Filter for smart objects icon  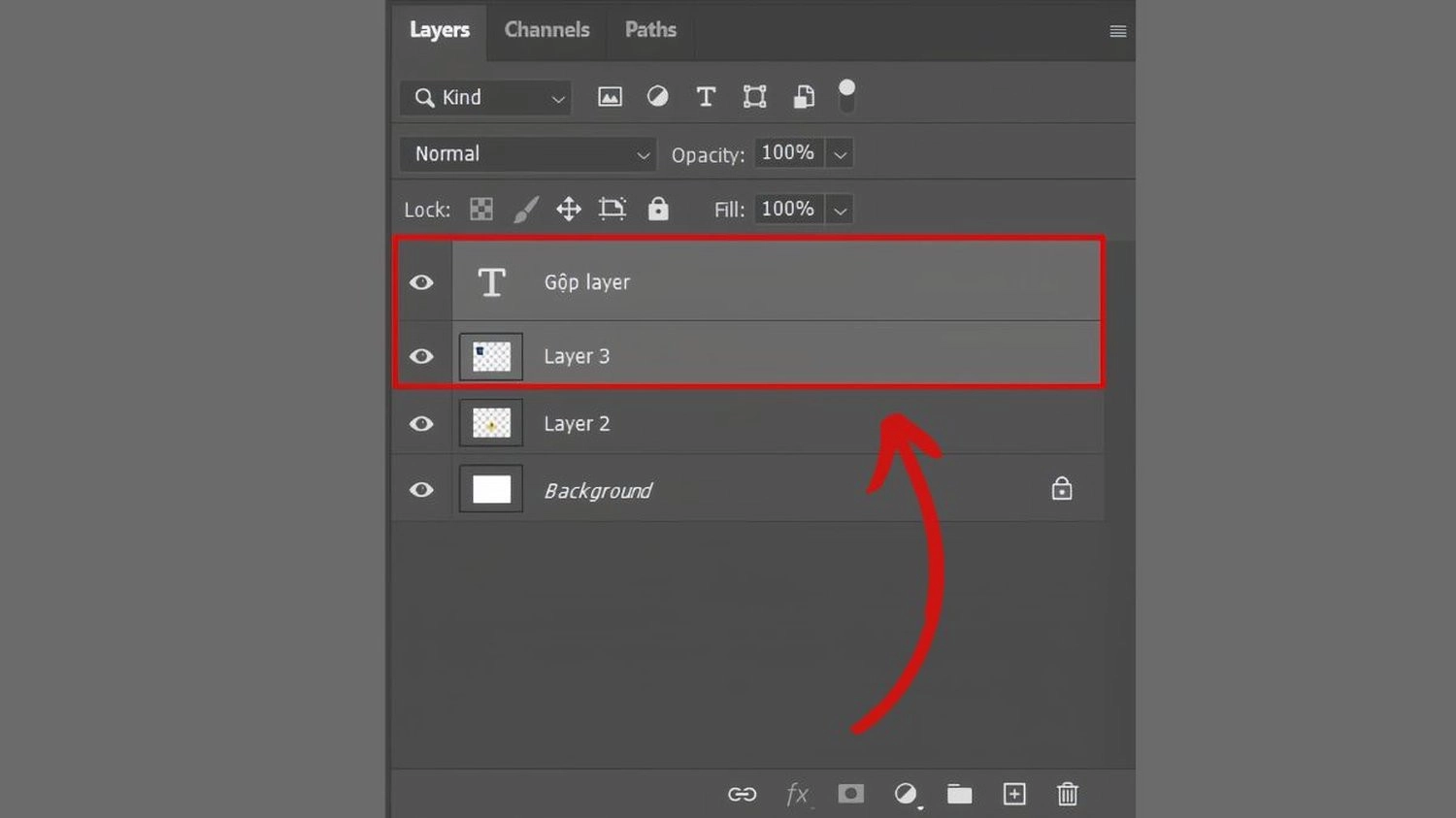804,96
